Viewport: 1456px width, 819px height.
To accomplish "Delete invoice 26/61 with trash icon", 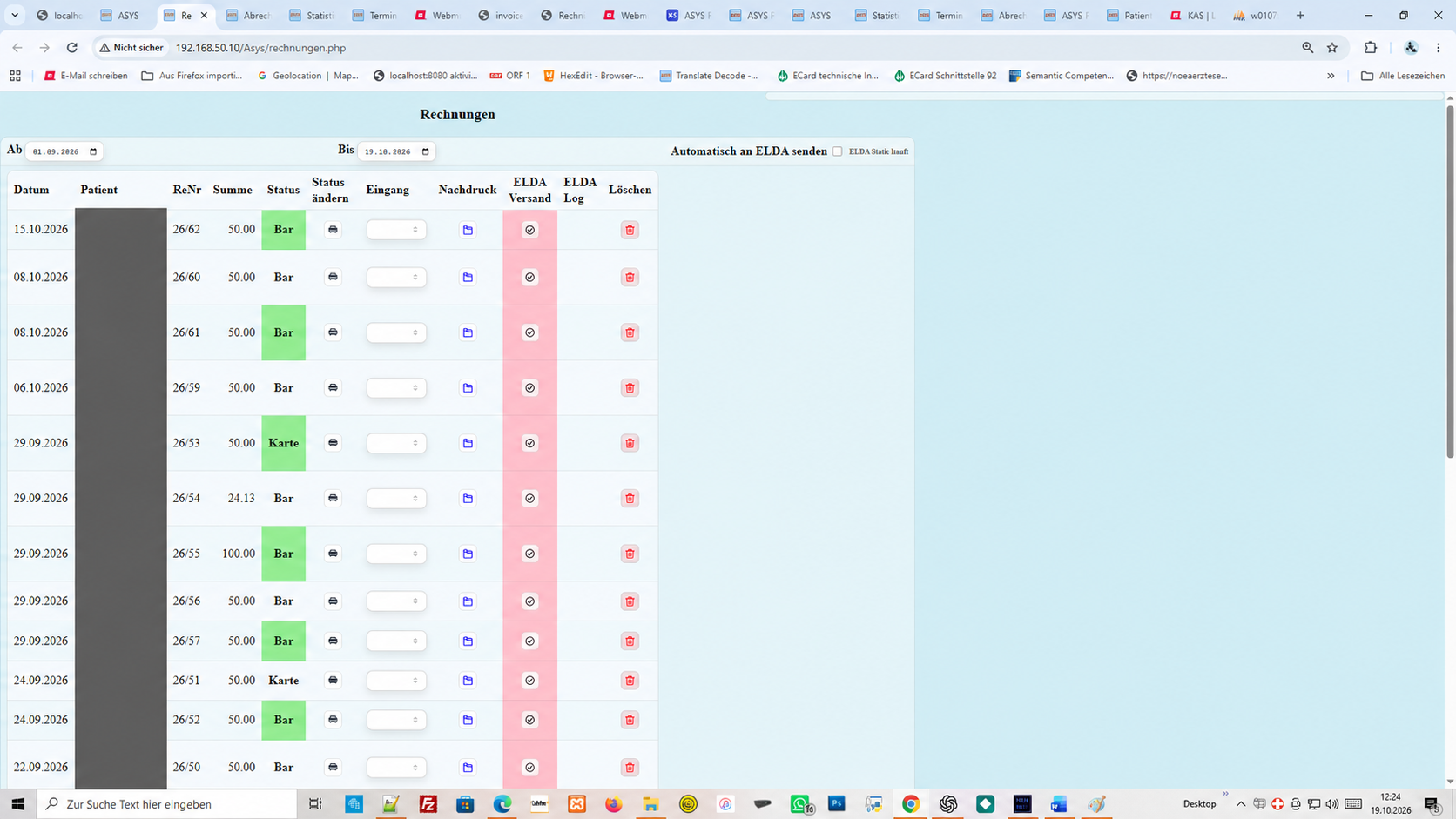I will coord(630,332).
